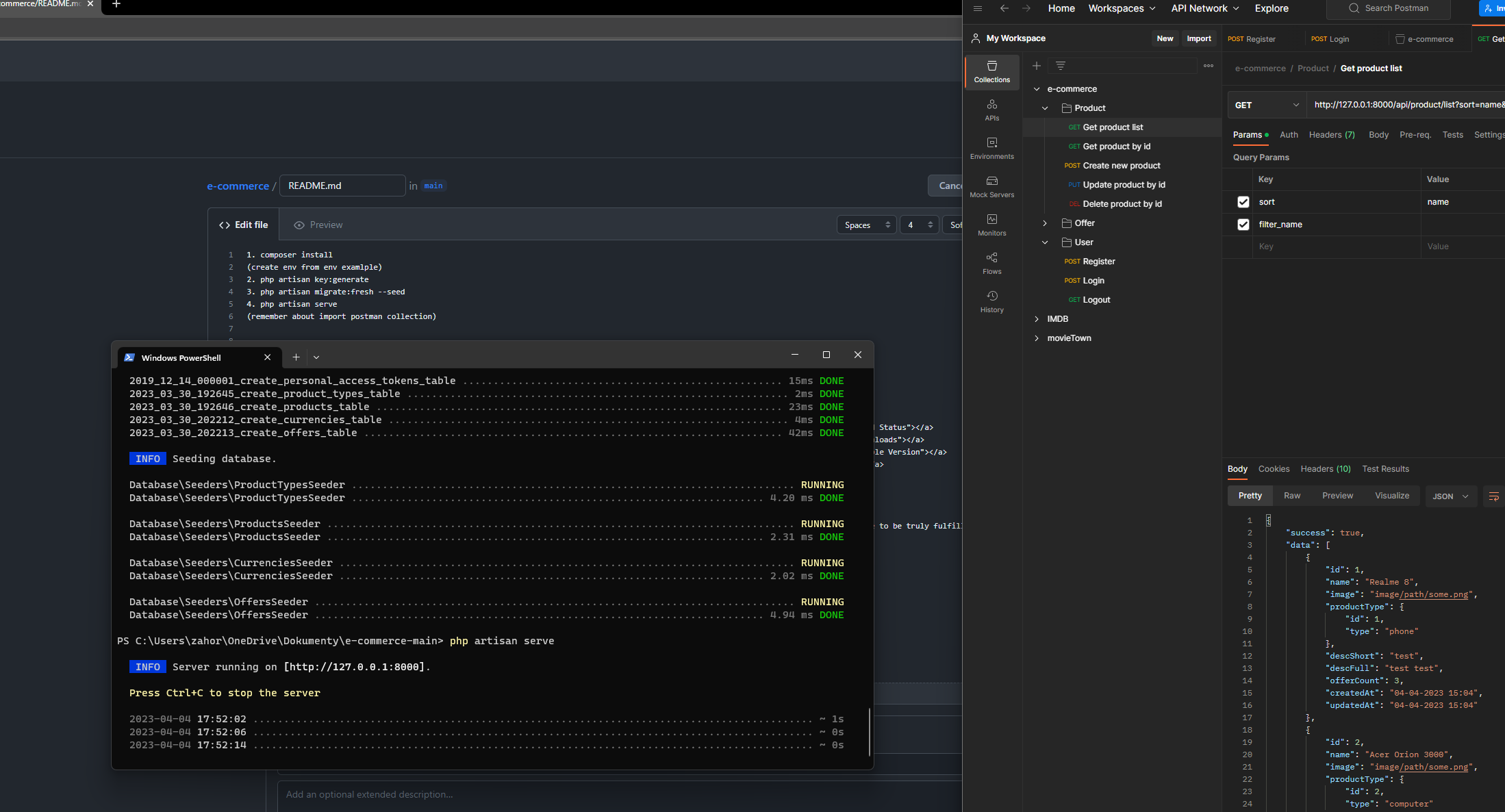Switch to the Raw response view
This screenshot has width=1505, height=812.
point(1292,496)
